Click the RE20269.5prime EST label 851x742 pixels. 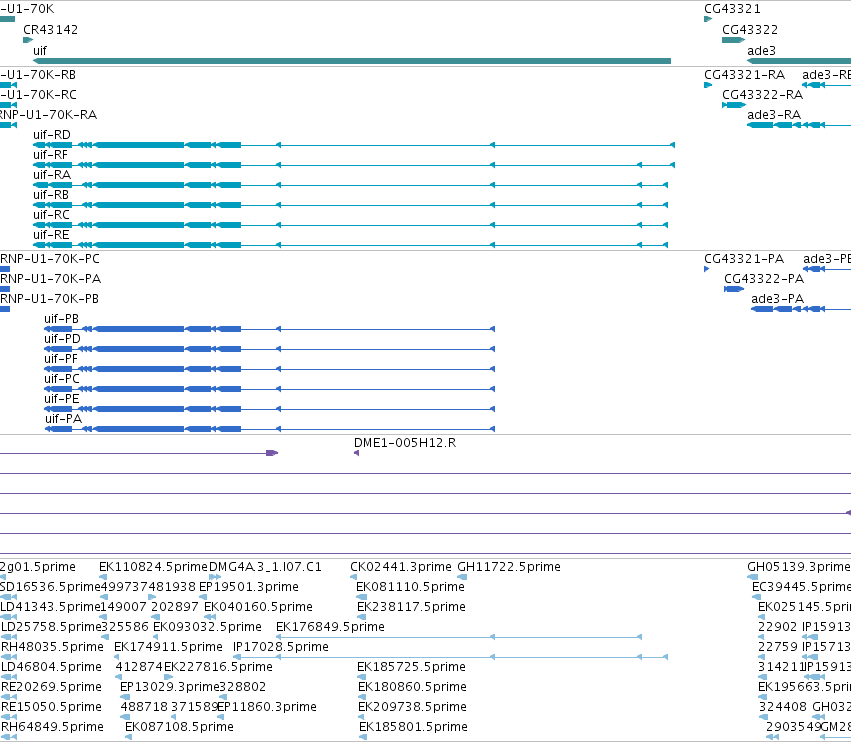tap(52, 687)
